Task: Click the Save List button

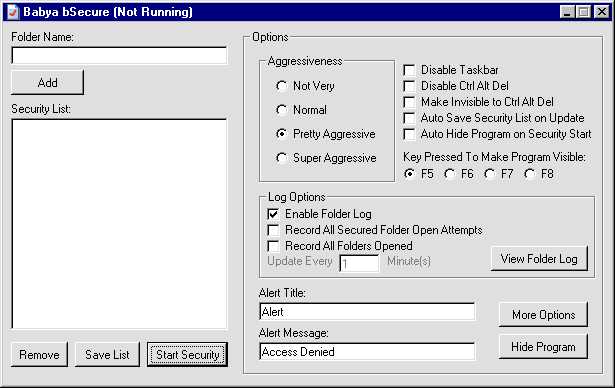Action: pyautogui.click(x=107, y=355)
